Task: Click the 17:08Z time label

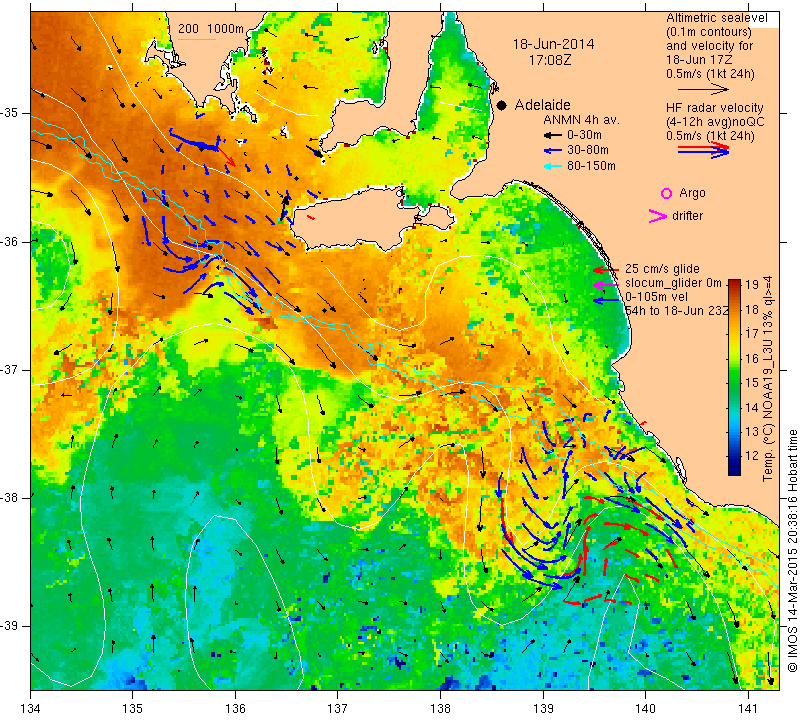Action: [550, 60]
